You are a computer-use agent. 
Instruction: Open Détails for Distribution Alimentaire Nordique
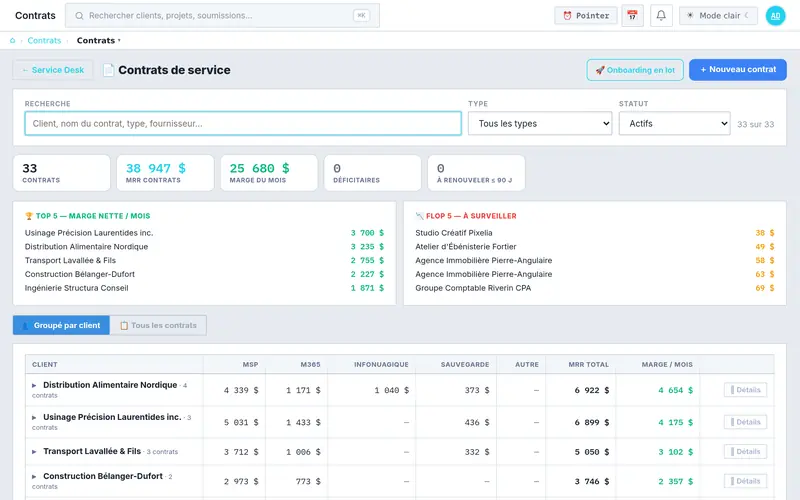tap(745, 390)
